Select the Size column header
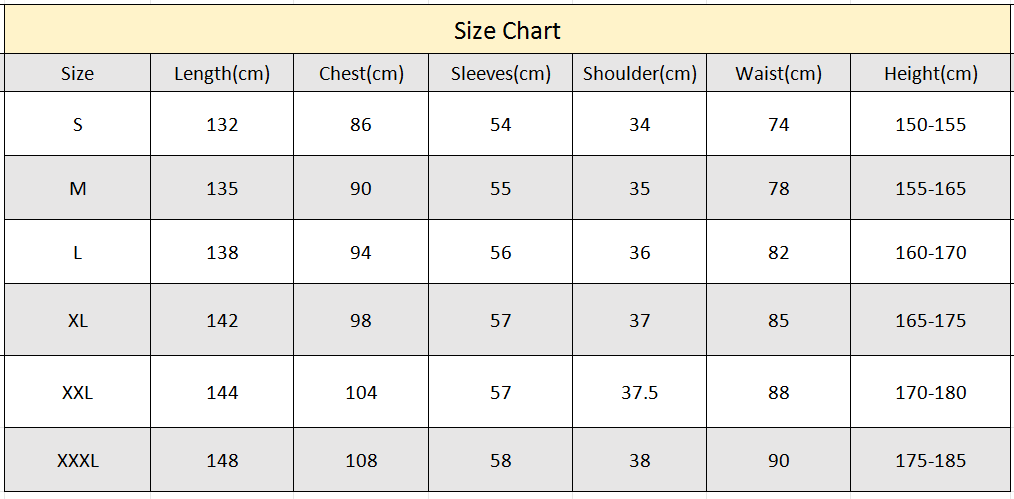Image resolution: width=1014 pixels, height=499 pixels. (78, 73)
